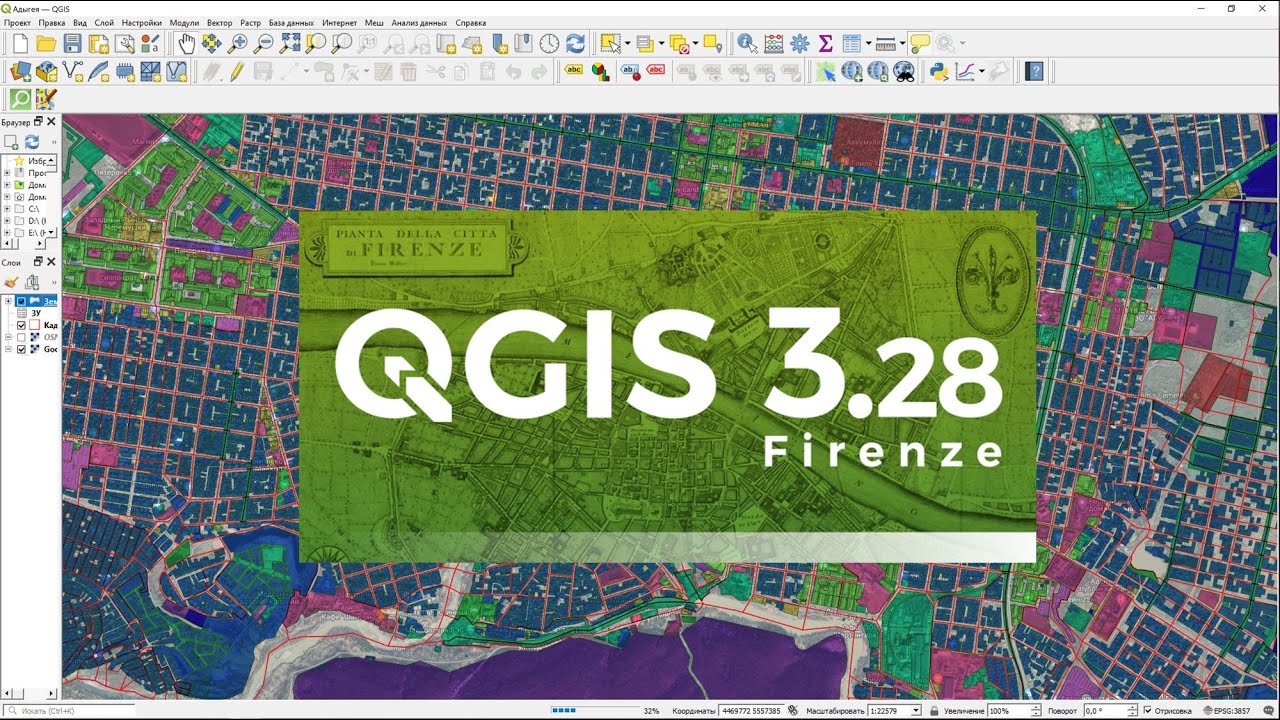Screen dimensions: 1280x720
Task: Open the Справка menu
Action: pos(471,22)
